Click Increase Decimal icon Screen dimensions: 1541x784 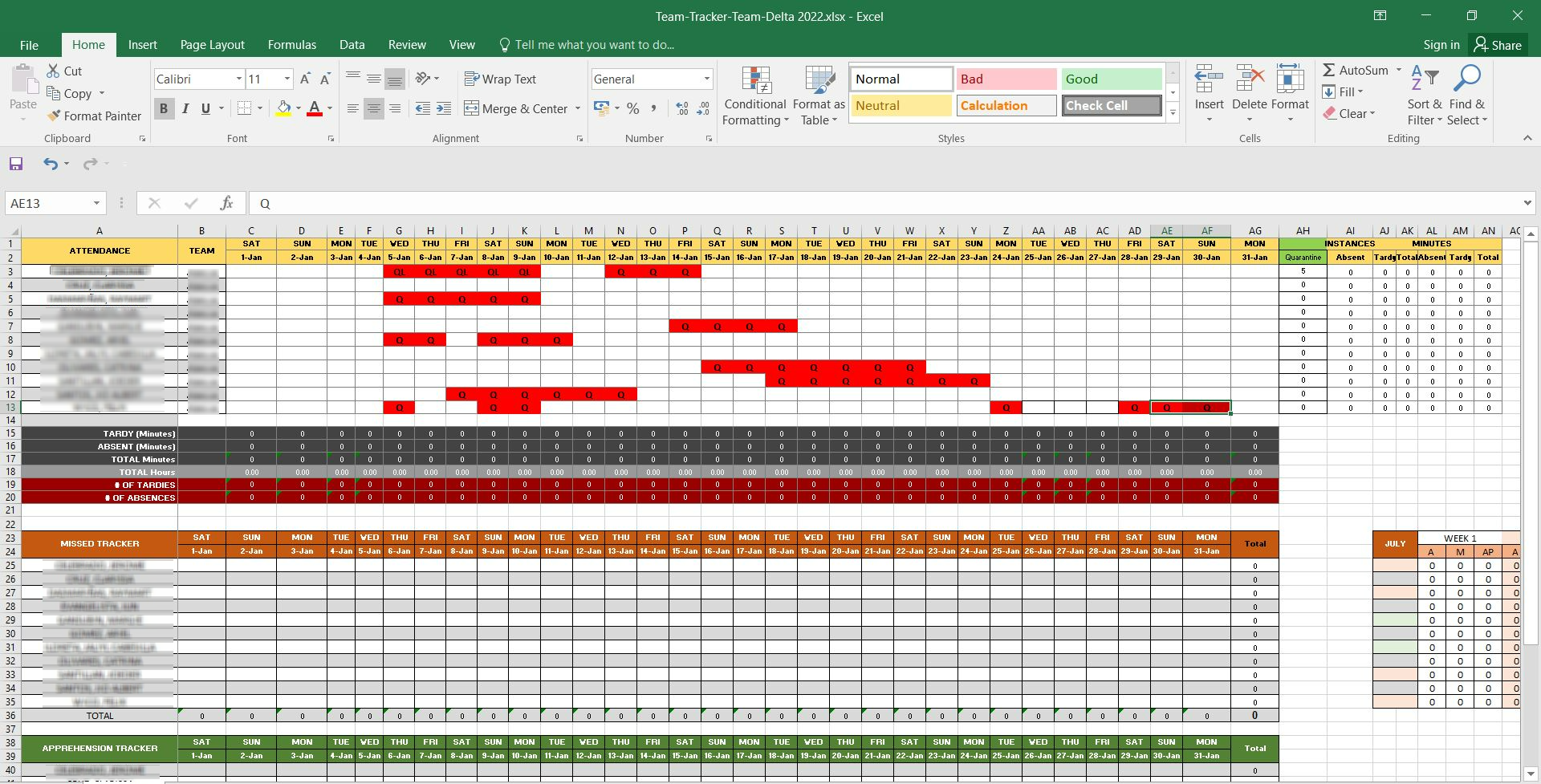click(682, 108)
